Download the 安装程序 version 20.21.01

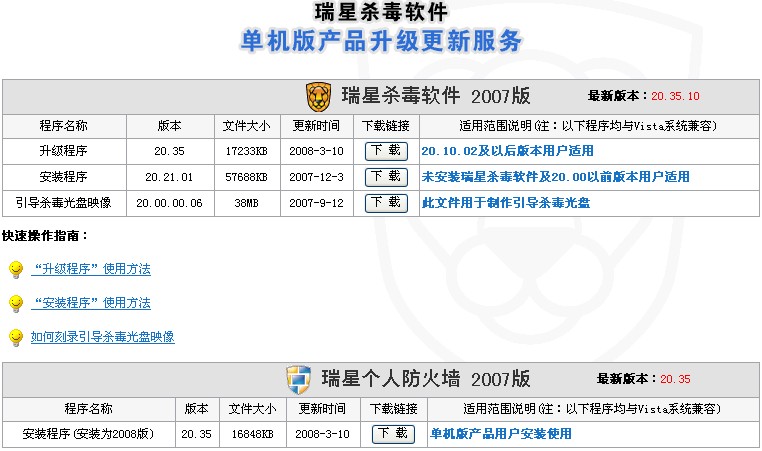pos(386,177)
